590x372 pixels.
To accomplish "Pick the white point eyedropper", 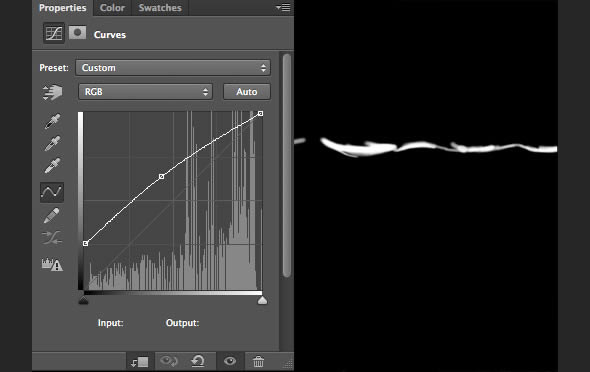I will tap(52, 165).
